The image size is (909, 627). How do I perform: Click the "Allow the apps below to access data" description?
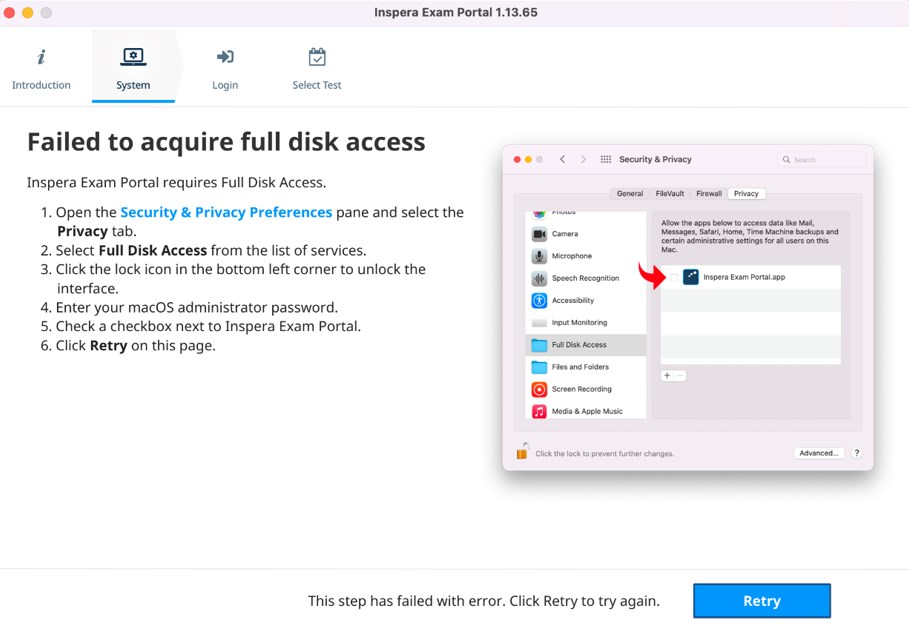[x=750, y=236]
